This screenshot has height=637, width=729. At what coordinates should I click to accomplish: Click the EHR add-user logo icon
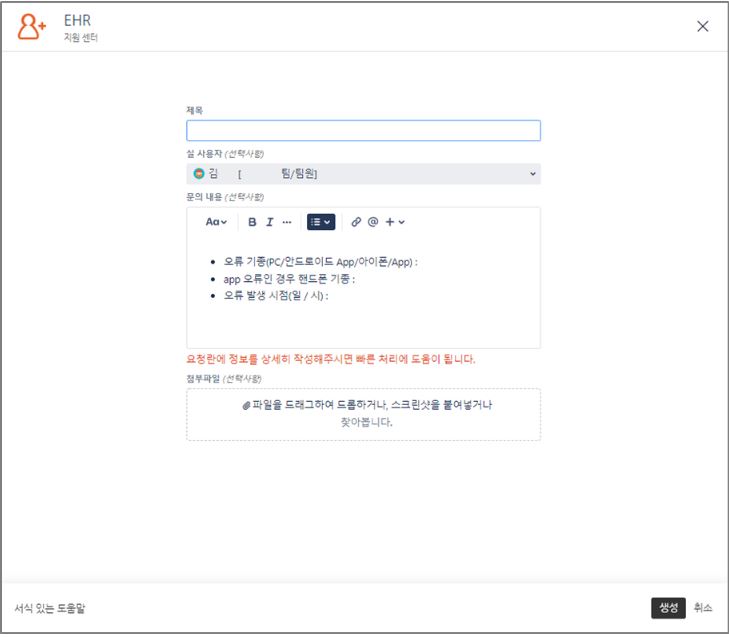(x=32, y=26)
